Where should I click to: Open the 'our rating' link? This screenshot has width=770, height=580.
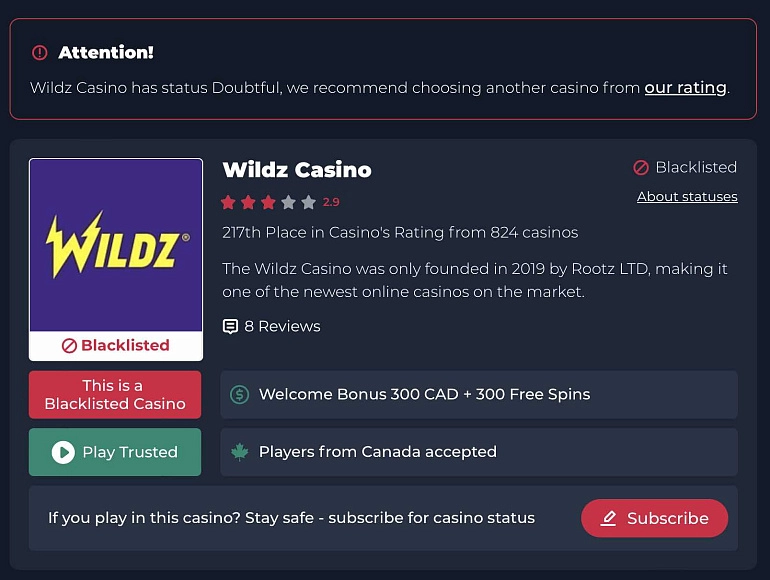point(686,87)
